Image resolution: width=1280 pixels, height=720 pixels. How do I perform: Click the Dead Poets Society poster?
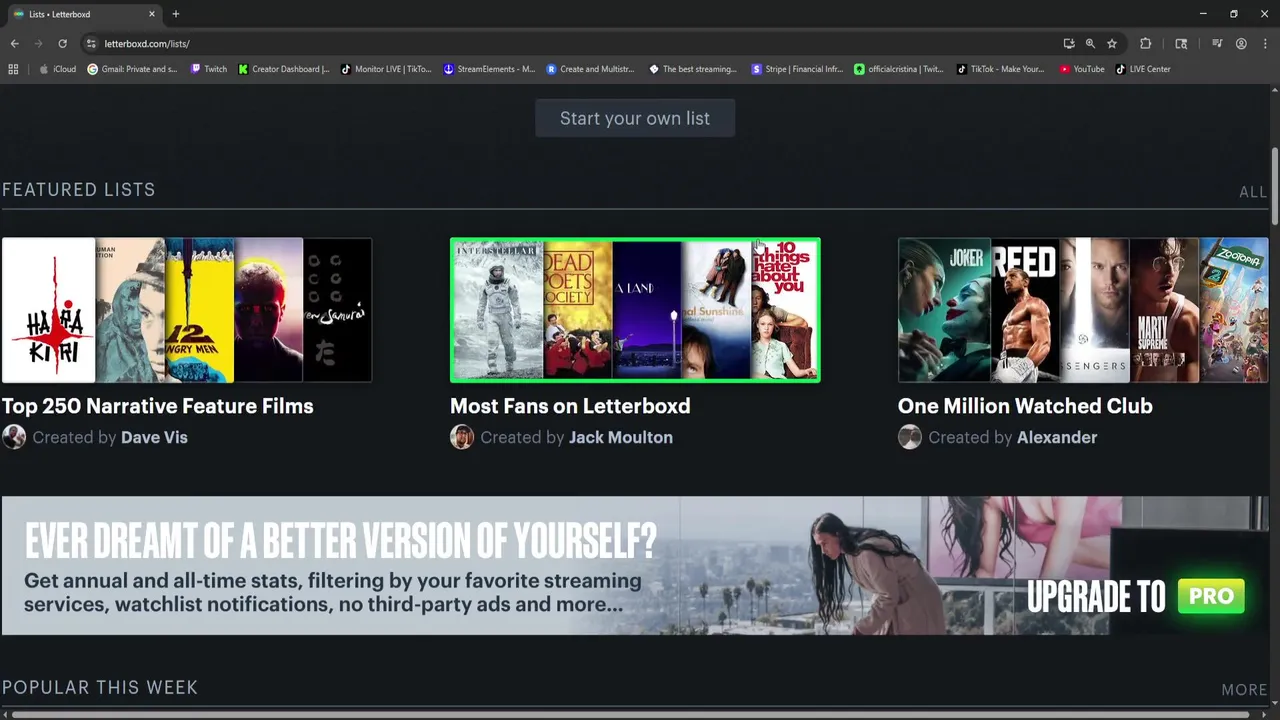click(x=578, y=310)
